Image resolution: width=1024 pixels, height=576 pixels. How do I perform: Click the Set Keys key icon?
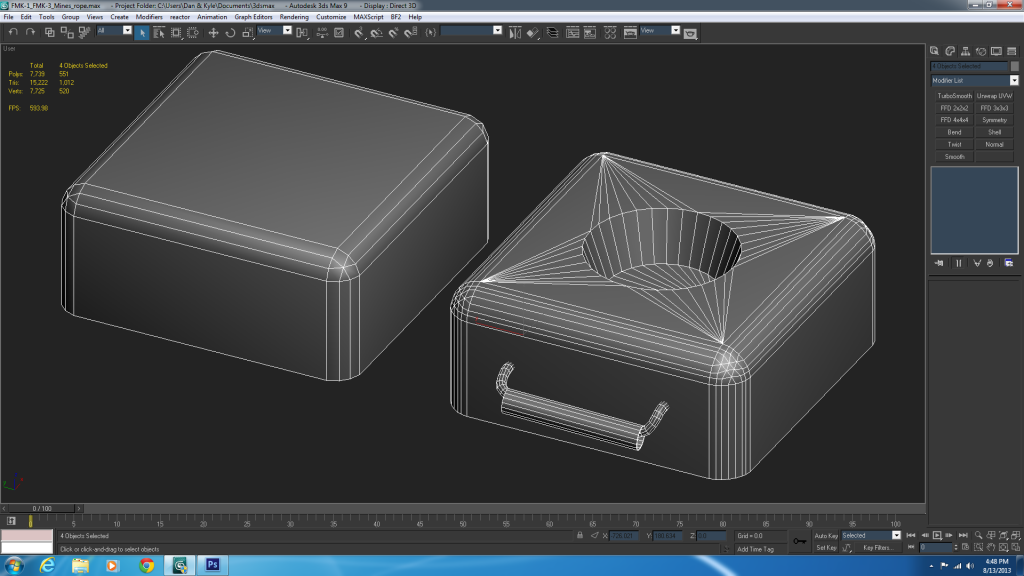click(799, 541)
